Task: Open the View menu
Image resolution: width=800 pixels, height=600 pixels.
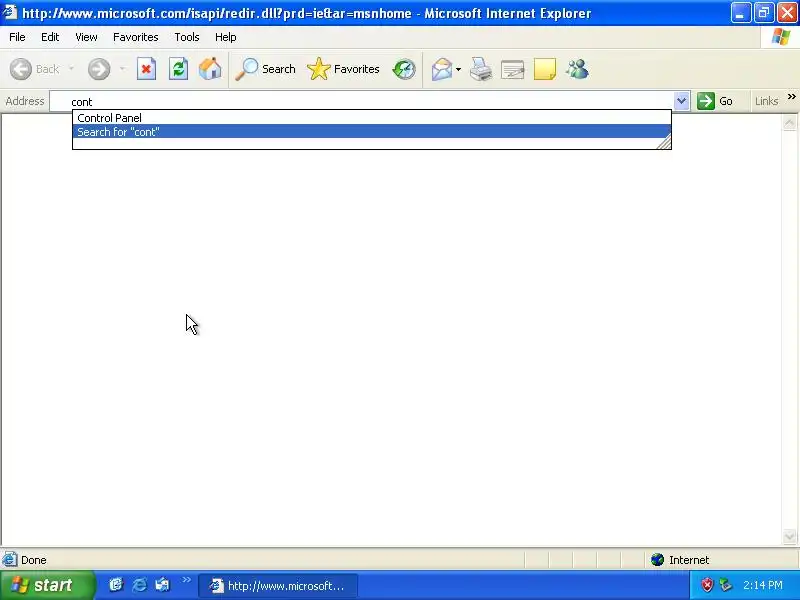Action: coord(86,37)
